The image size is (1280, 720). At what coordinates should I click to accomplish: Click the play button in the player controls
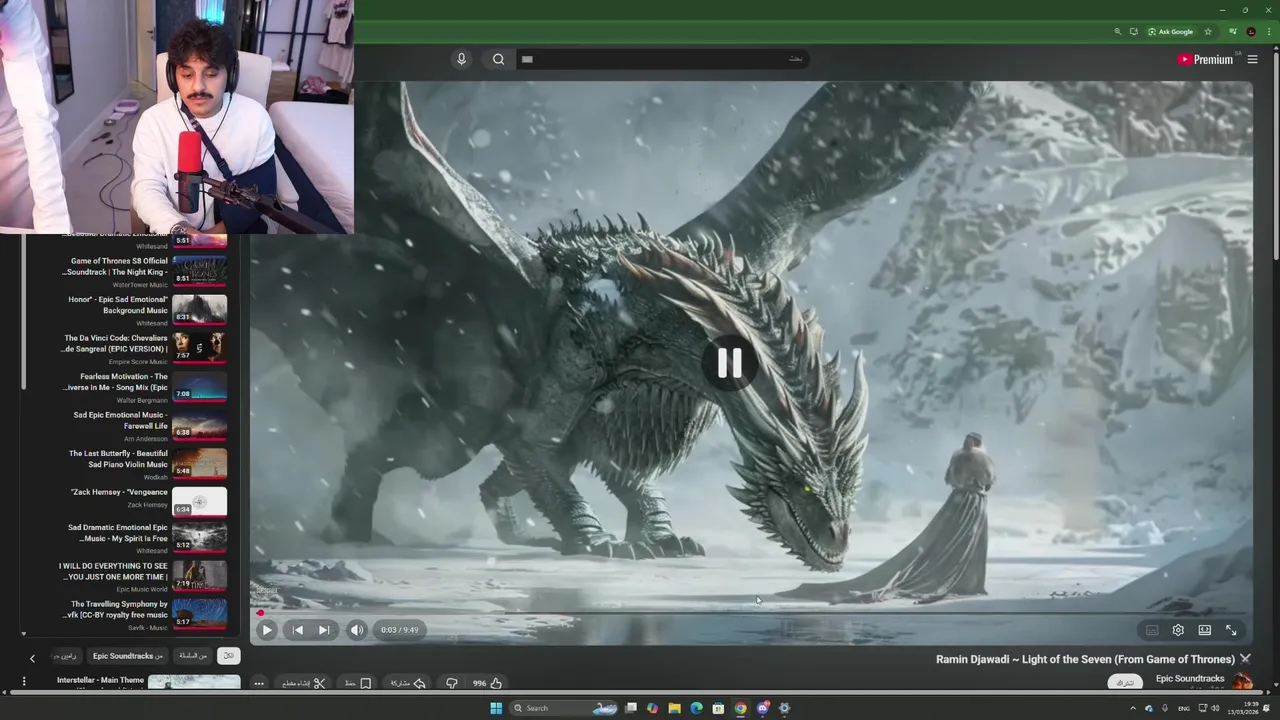pyautogui.click(x=267, y=630)
